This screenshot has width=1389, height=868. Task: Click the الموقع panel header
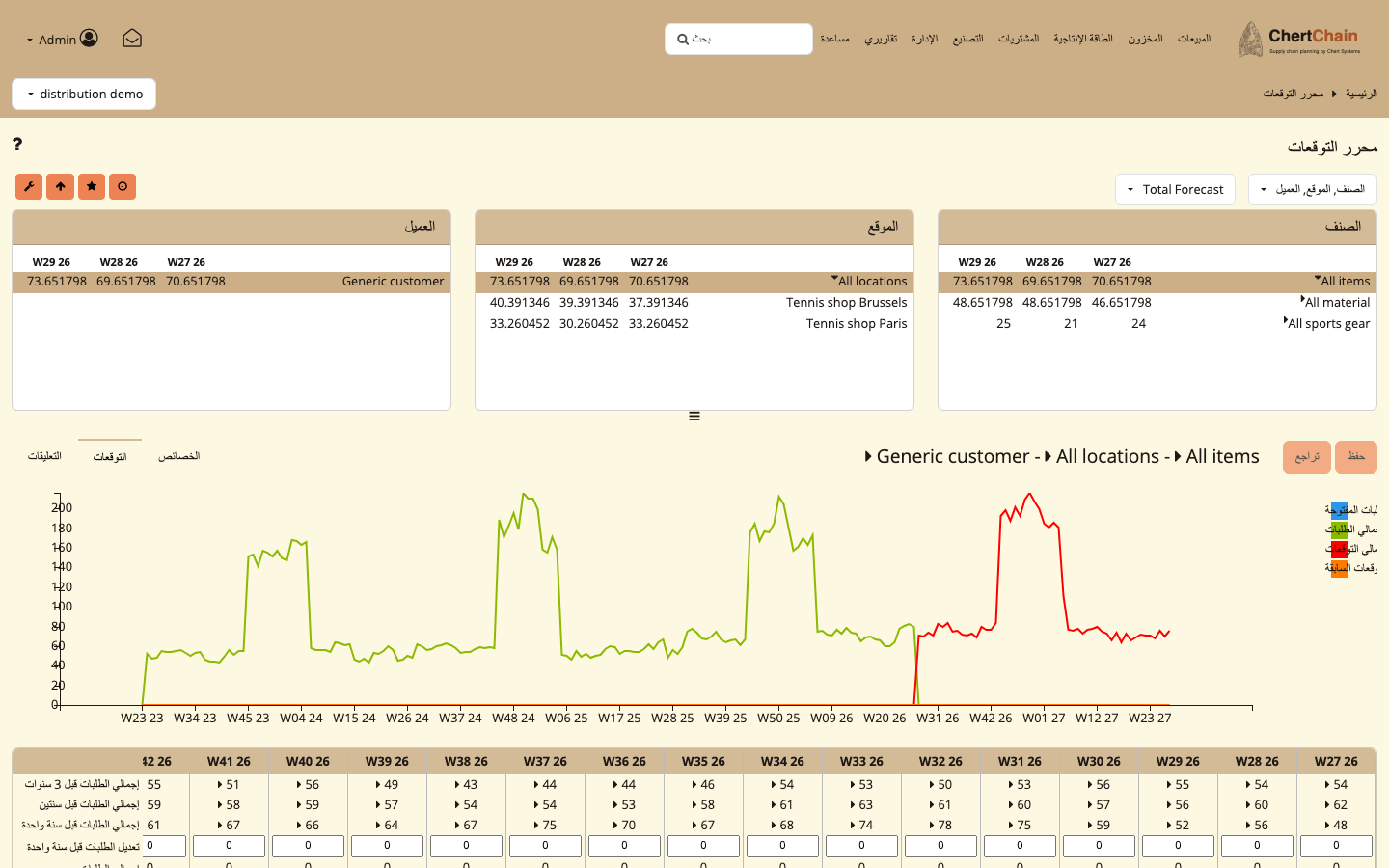point(694,228)
